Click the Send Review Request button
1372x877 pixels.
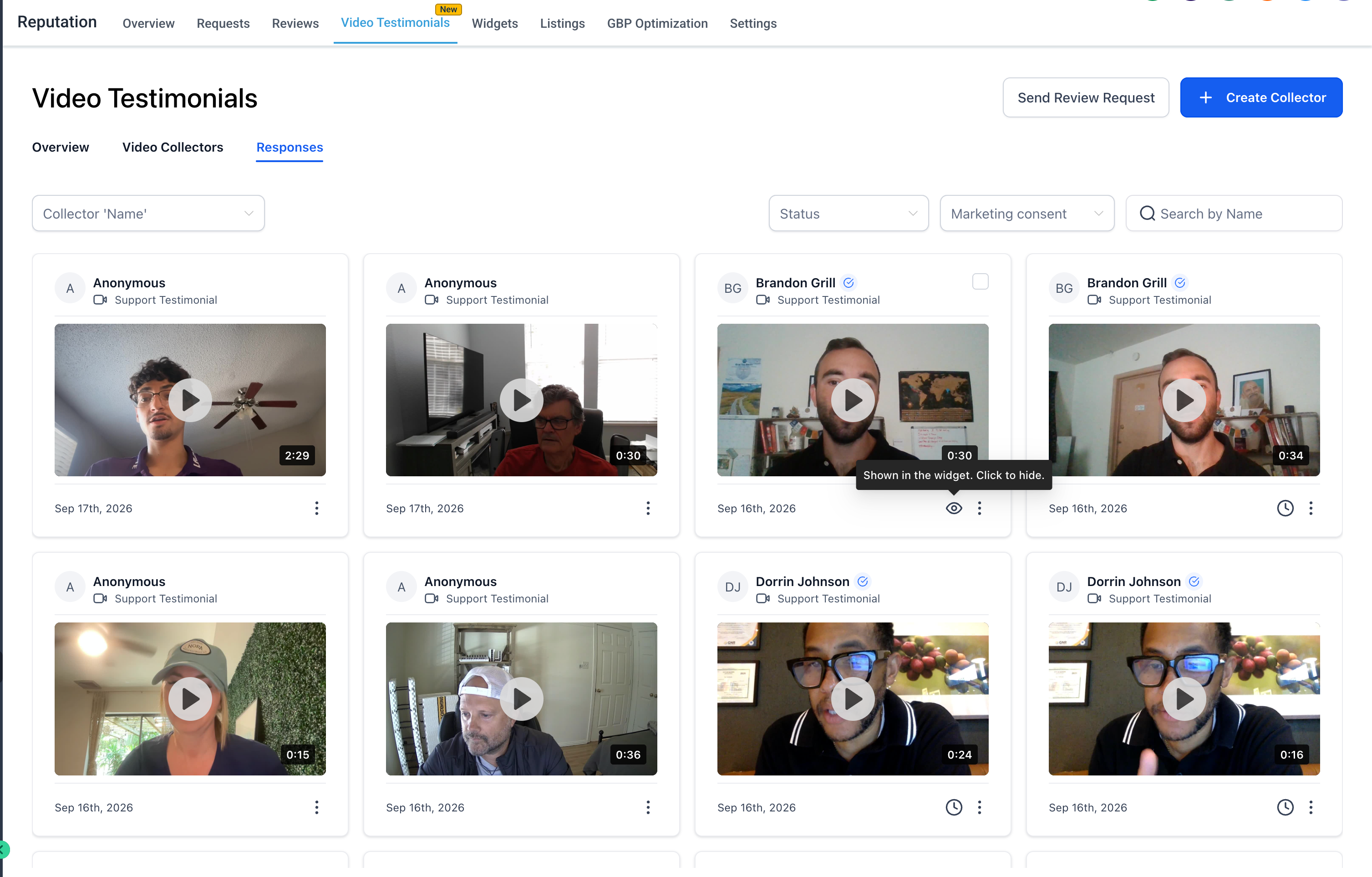(1085, 97)
